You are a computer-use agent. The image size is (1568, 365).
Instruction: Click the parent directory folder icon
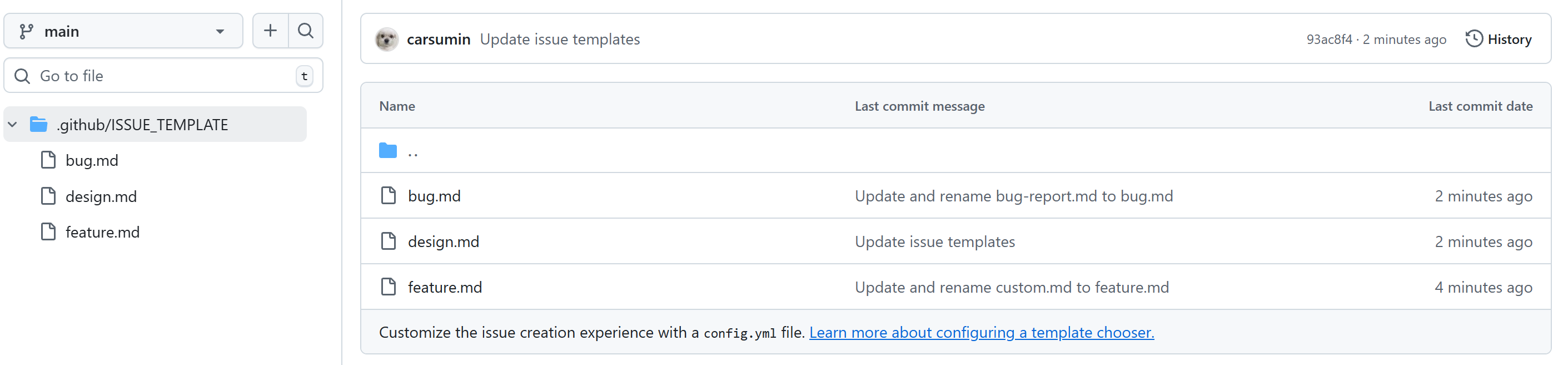point(388,151)
